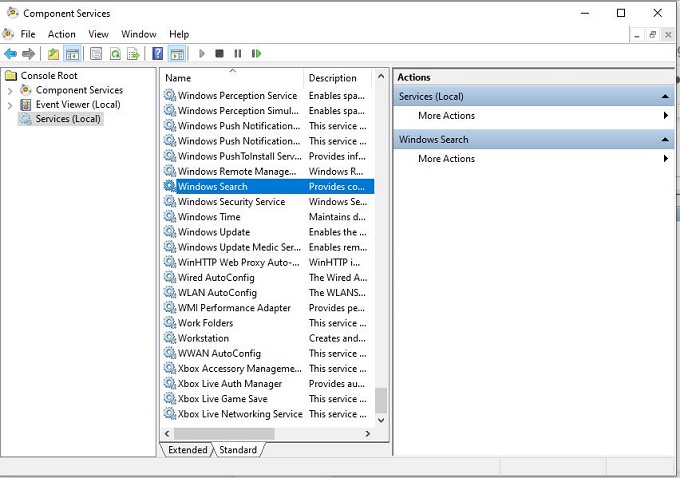The height and width of the screenshot is (478, 680).
Task: Click gear icon beside WLAN AutoConfig
Action: (170, 292)
